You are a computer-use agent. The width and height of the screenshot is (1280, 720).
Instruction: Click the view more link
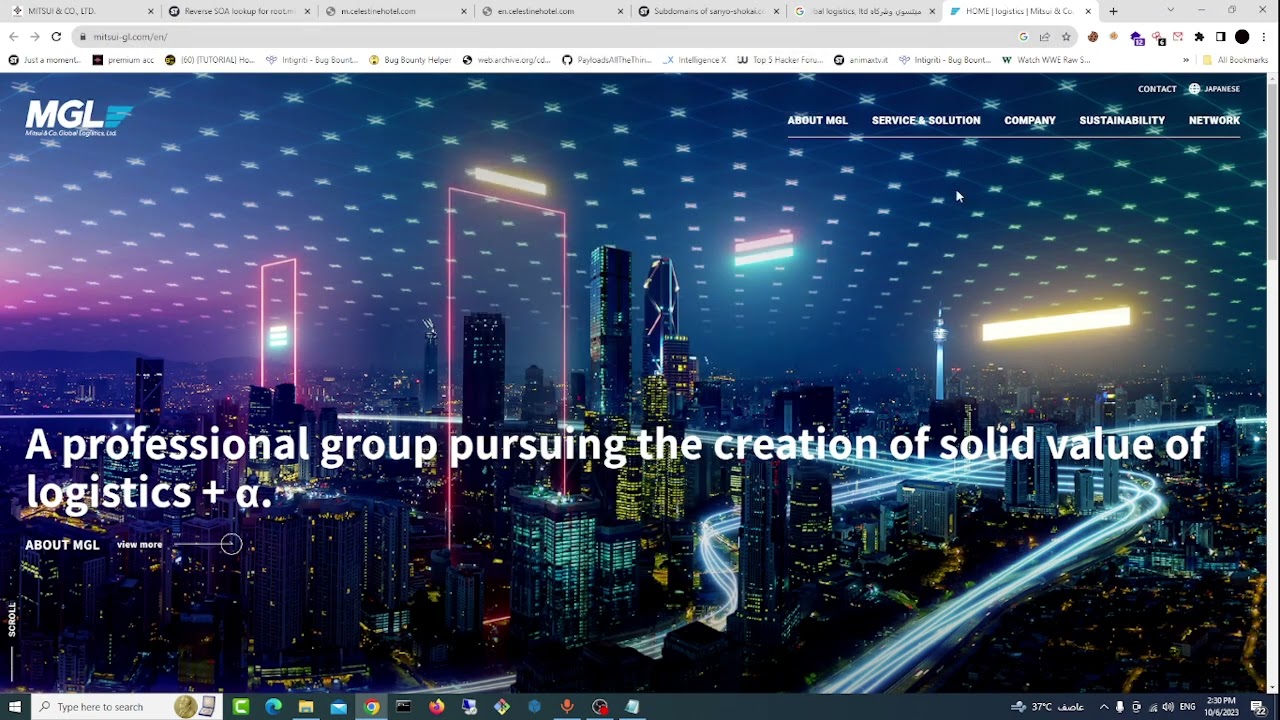139,545
